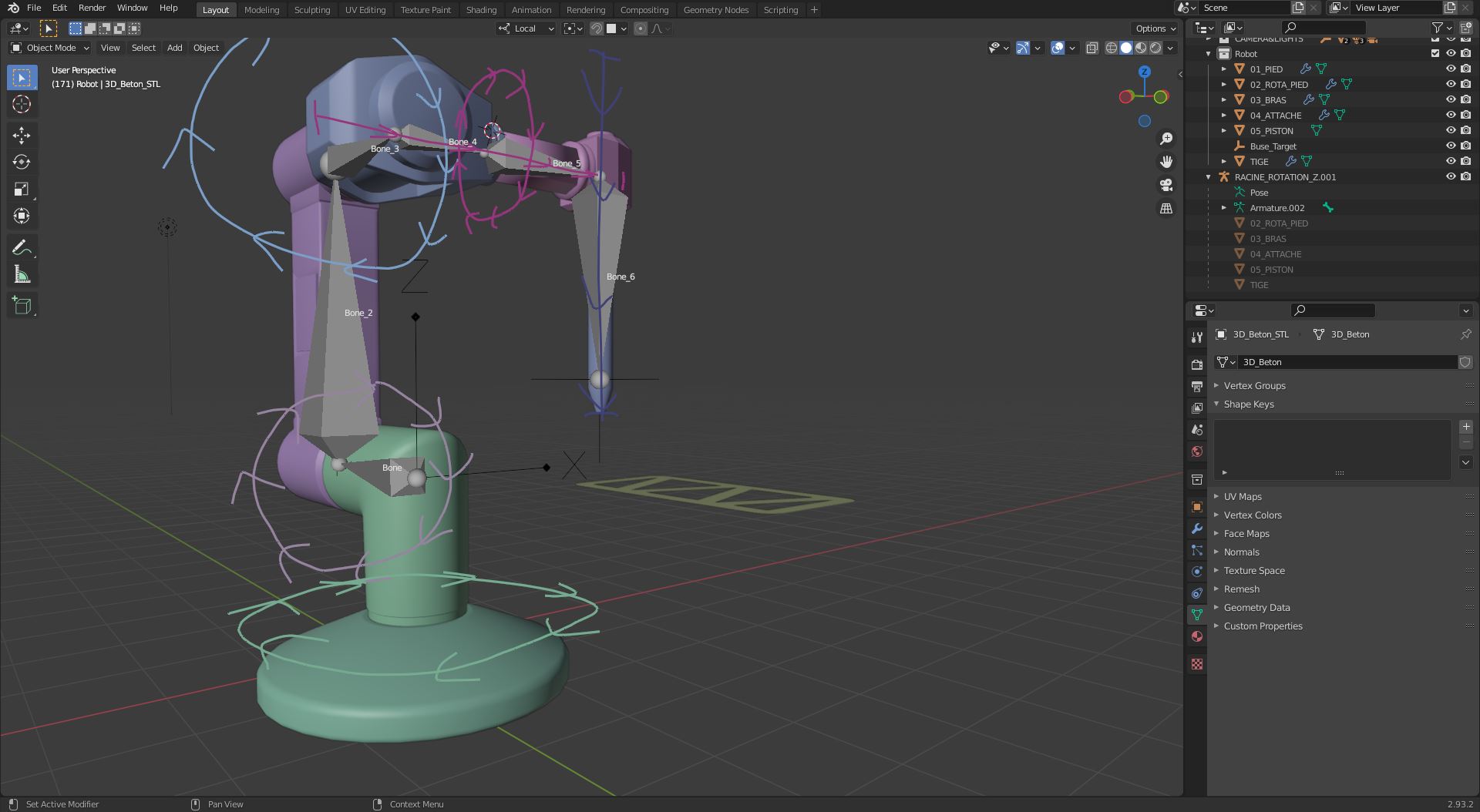
Task: Switch to Wireframe shading mode
Action: click(x=1112, y=48)
